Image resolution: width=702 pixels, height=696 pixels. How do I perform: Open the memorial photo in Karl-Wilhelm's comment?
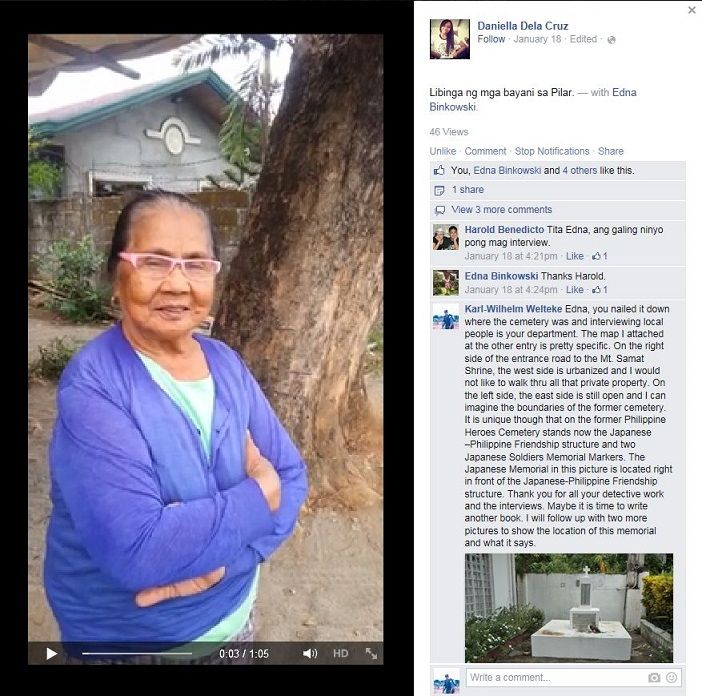569,608
